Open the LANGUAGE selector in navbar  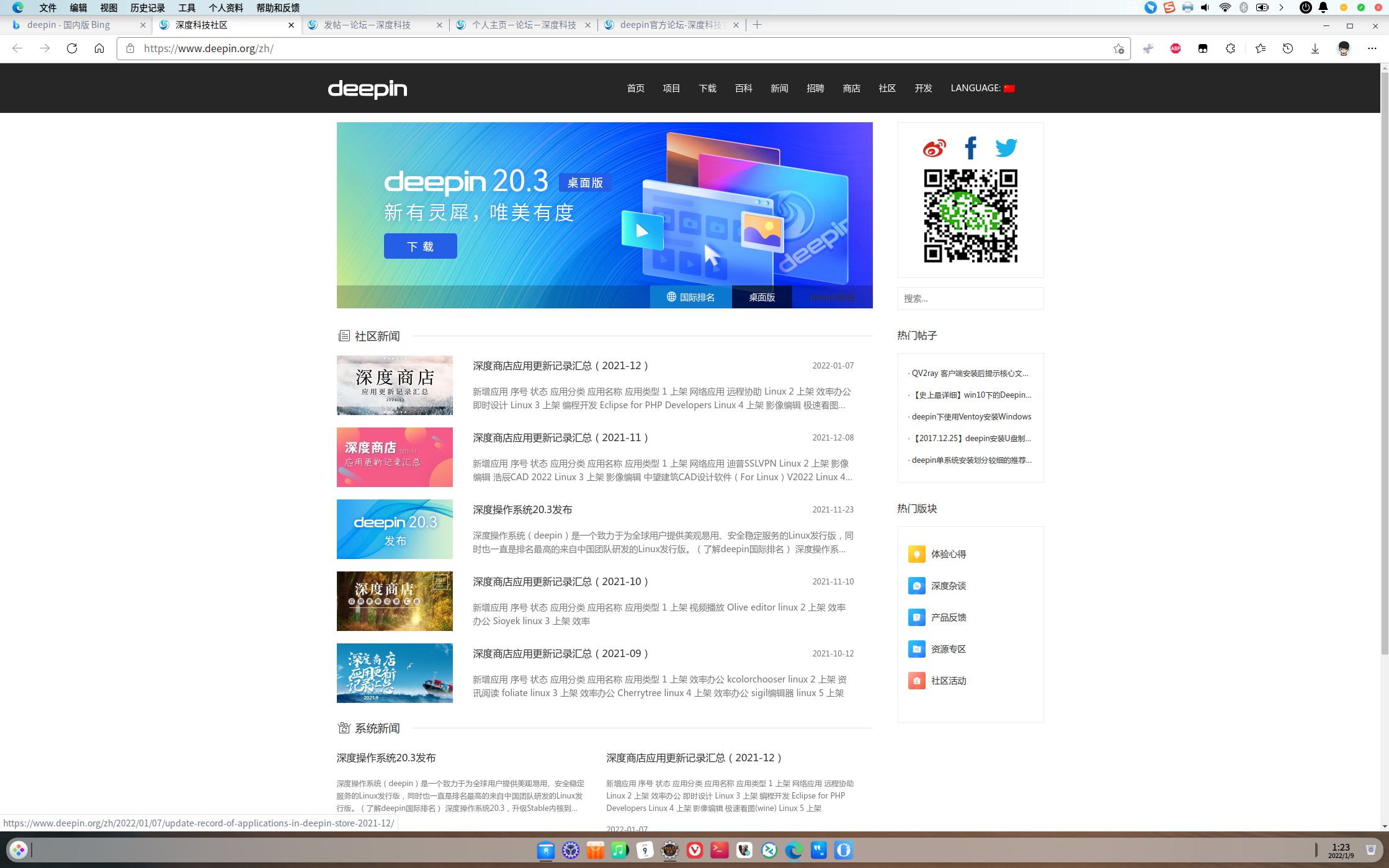point(982,88)
